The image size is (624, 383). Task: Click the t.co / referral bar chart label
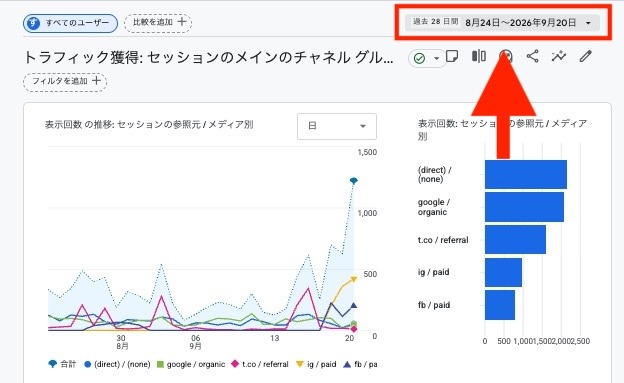point(443,240)
